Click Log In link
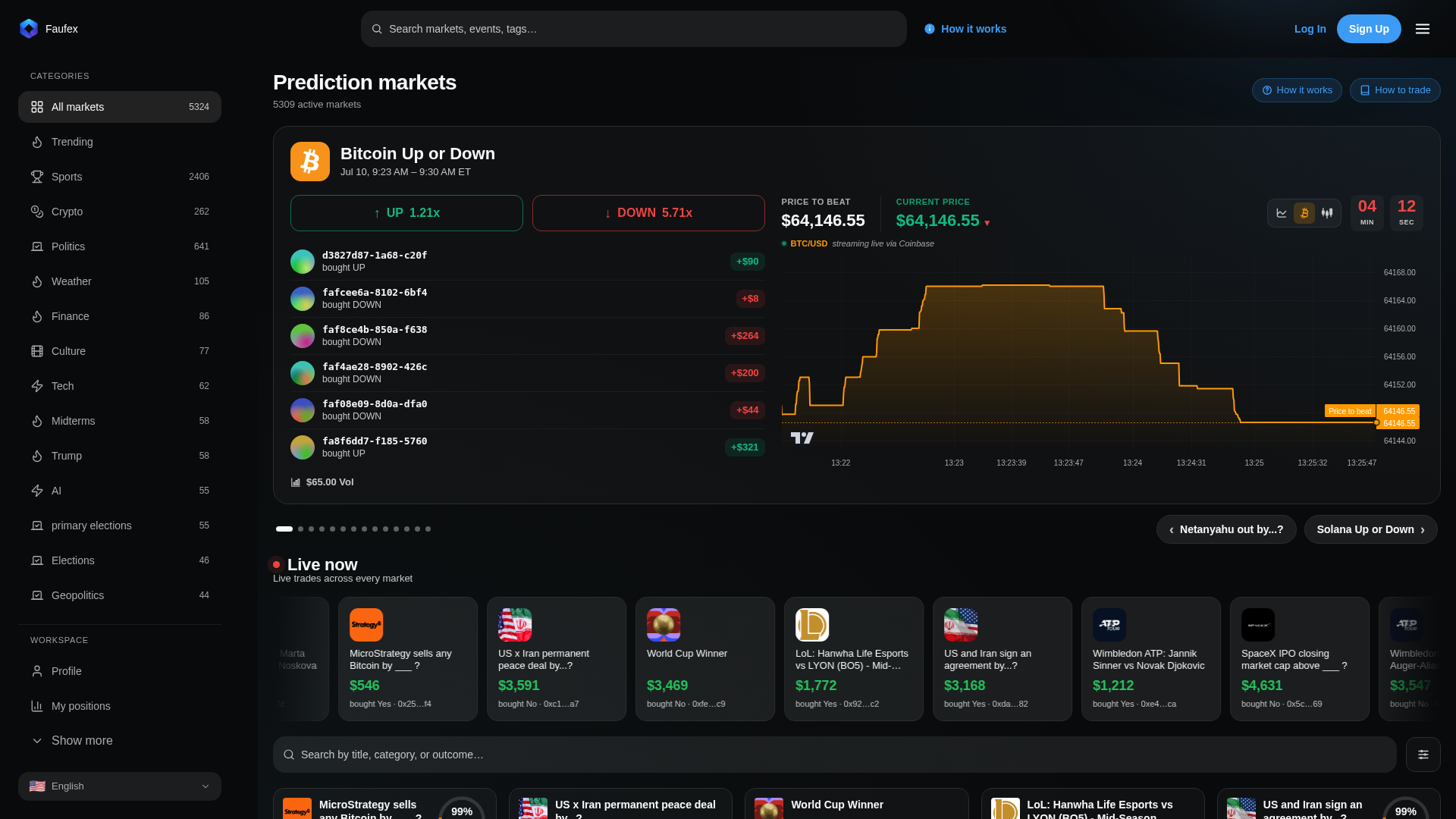This screenshot has width=1456, height=819. click(1310, 29)
